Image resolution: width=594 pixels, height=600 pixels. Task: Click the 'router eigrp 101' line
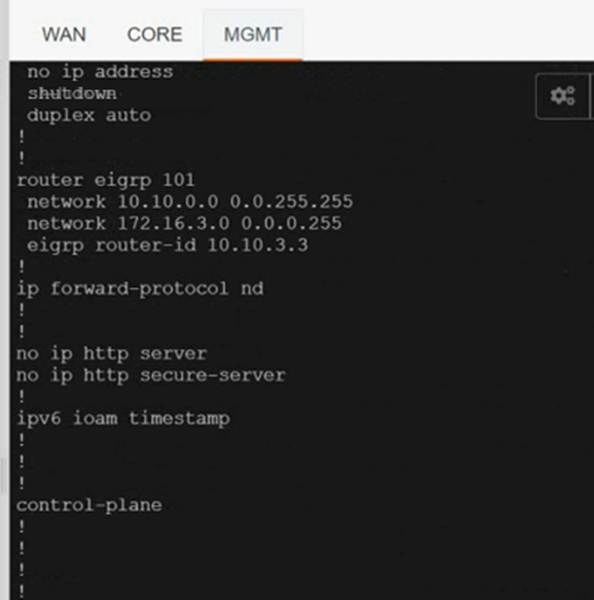point(106,180)
